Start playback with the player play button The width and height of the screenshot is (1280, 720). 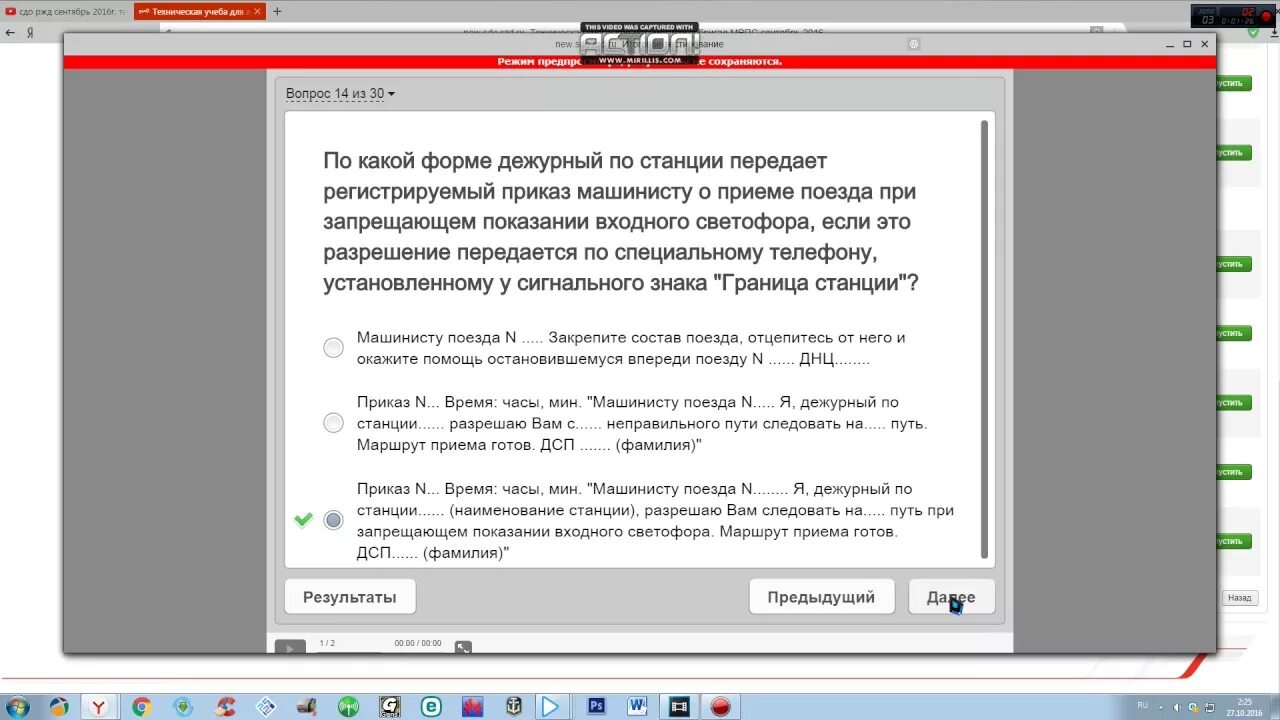290,648
